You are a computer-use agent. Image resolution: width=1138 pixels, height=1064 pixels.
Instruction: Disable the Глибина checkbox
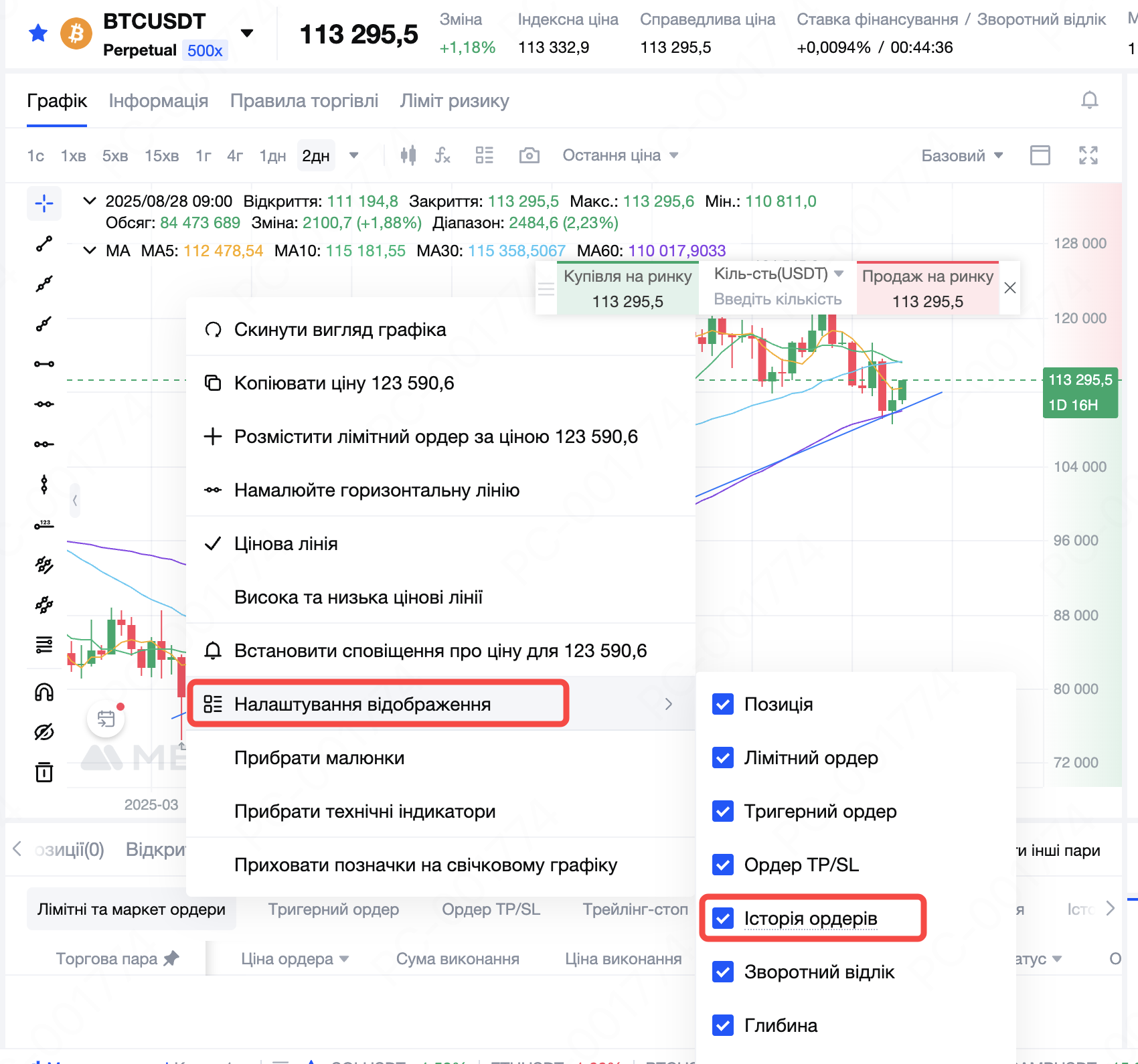tap(723, 1025)
